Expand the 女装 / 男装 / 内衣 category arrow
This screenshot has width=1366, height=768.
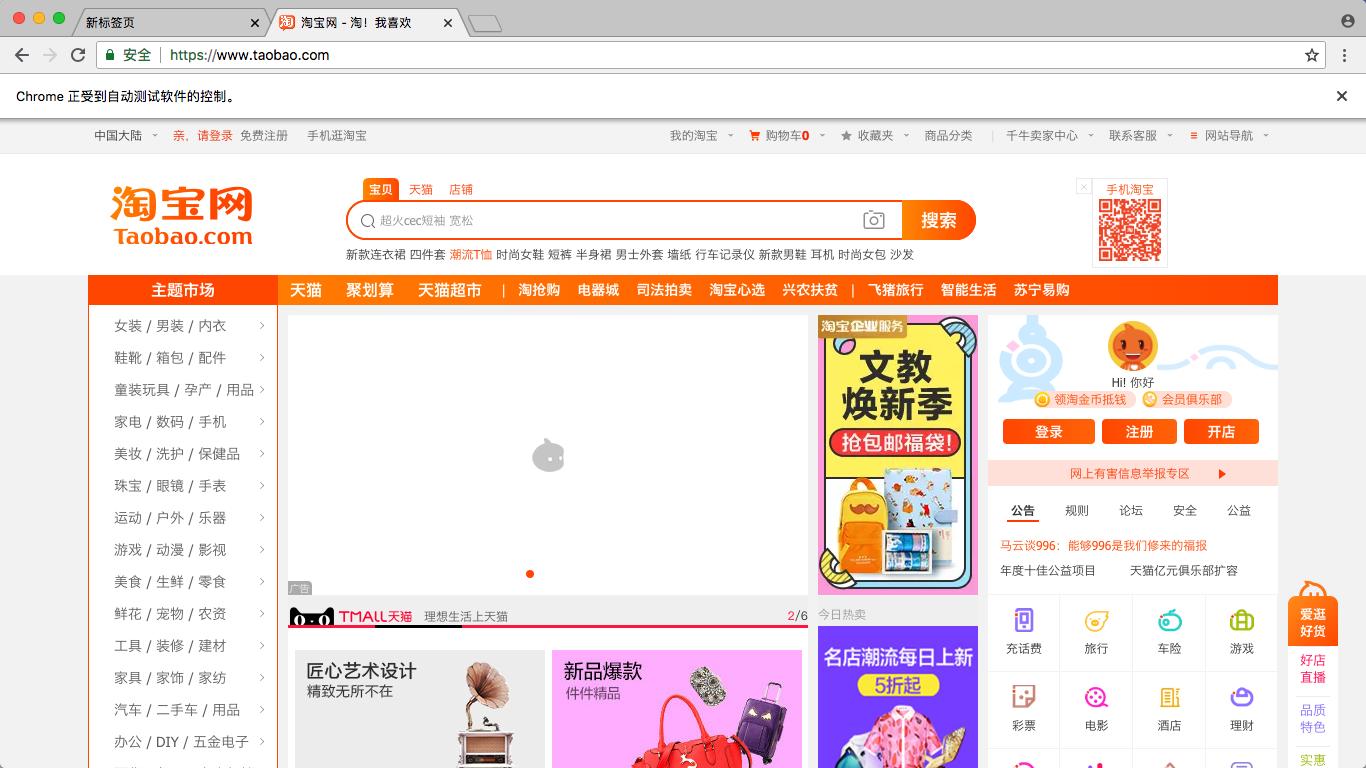click(x=262, y=326)
